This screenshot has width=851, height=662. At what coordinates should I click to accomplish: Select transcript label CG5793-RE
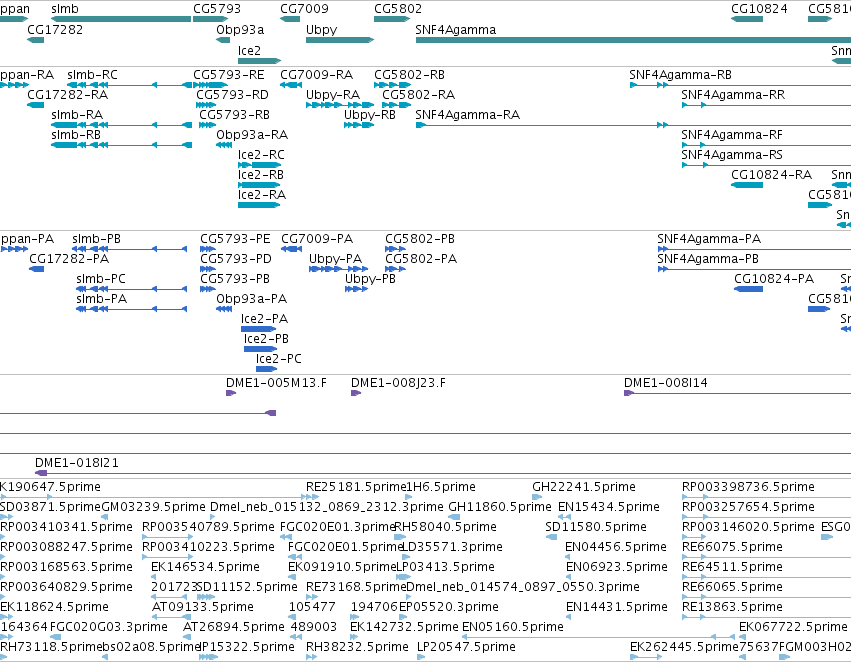click(229, 75)
